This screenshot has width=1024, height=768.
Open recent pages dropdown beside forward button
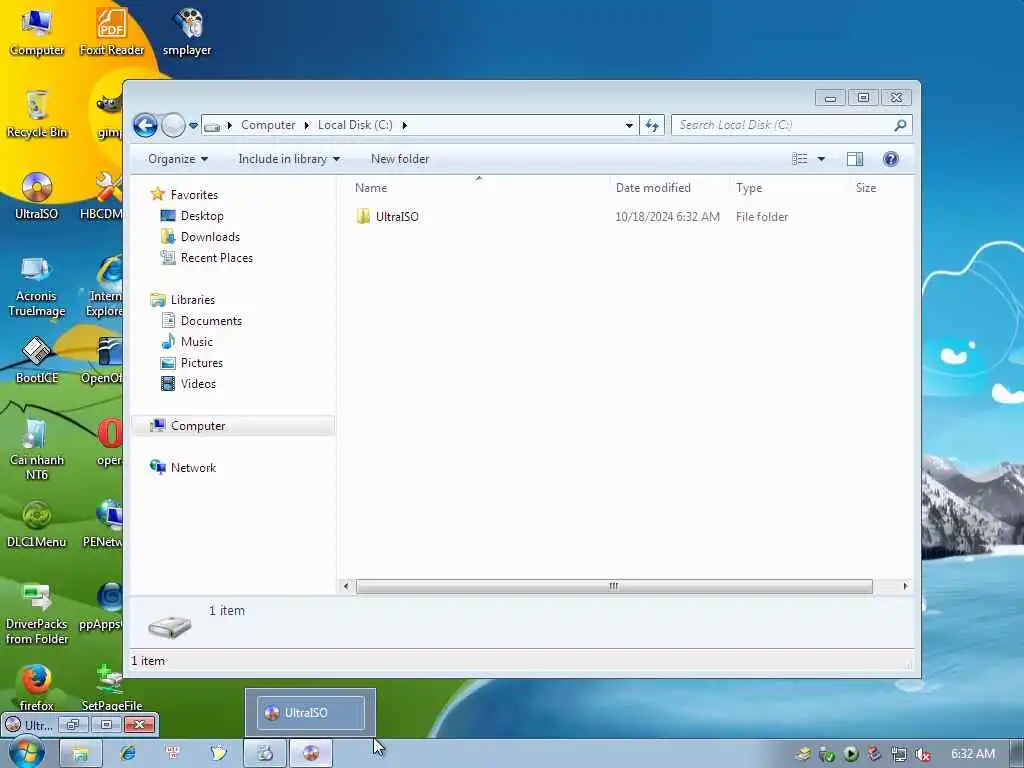(x=193, y=125)
